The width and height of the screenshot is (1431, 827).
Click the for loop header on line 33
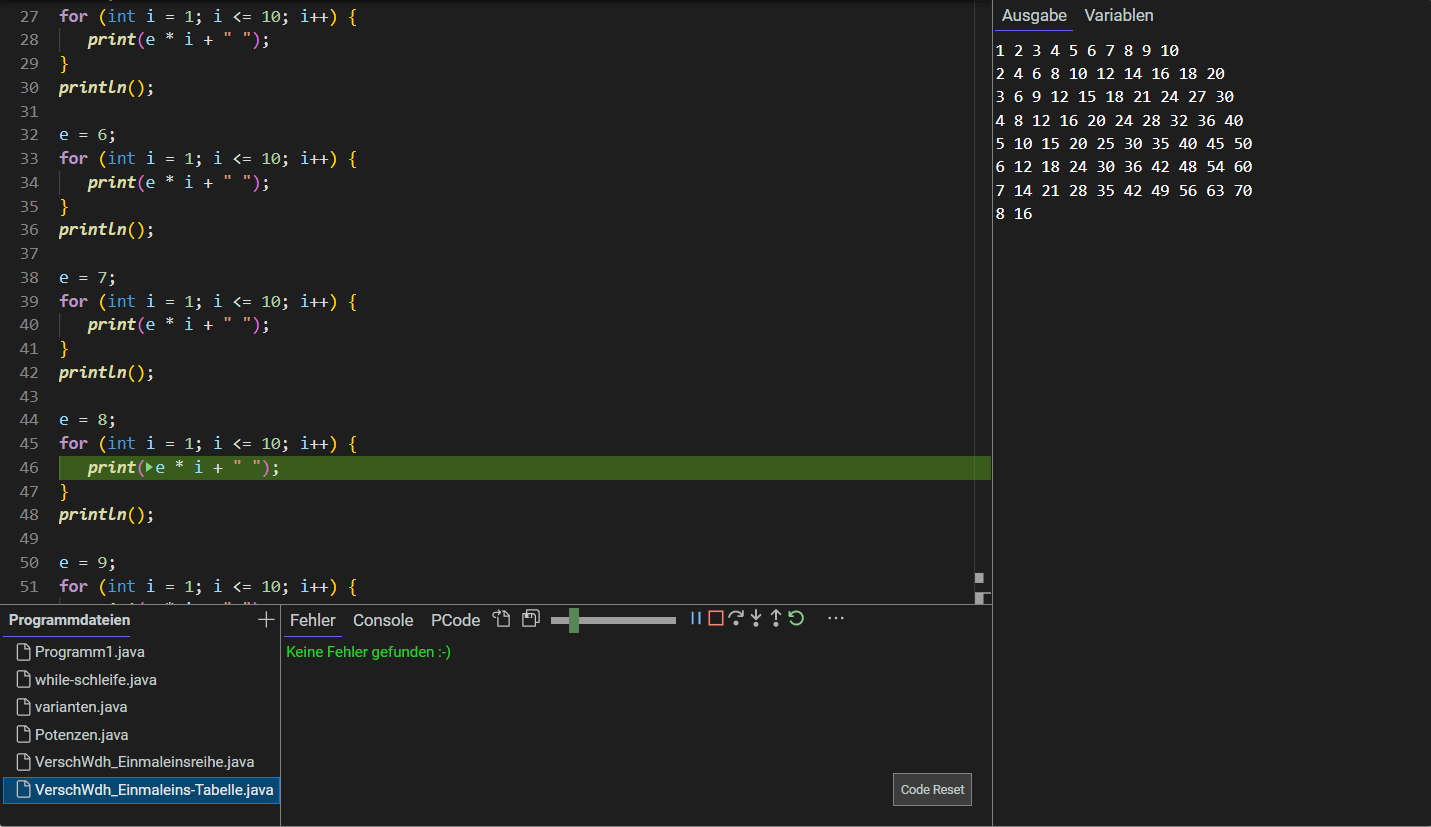coord(208,158)
